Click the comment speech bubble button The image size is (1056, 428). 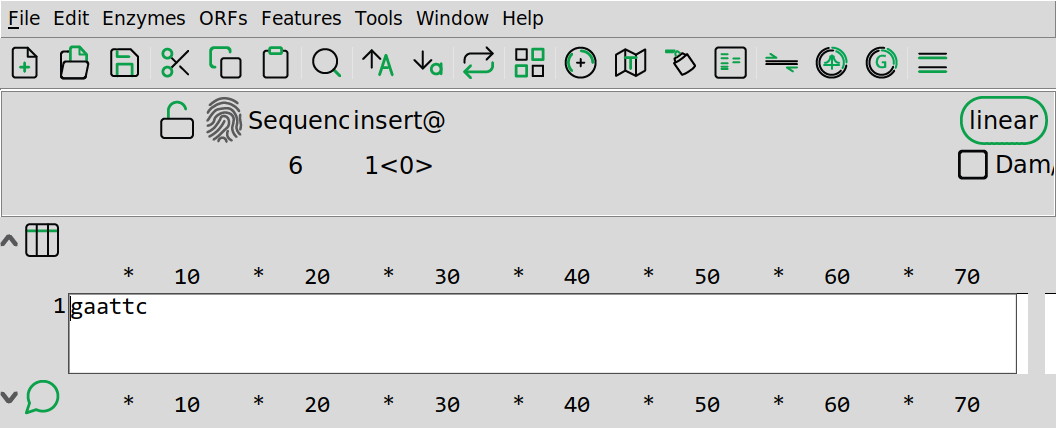click(x=42, y=397)
